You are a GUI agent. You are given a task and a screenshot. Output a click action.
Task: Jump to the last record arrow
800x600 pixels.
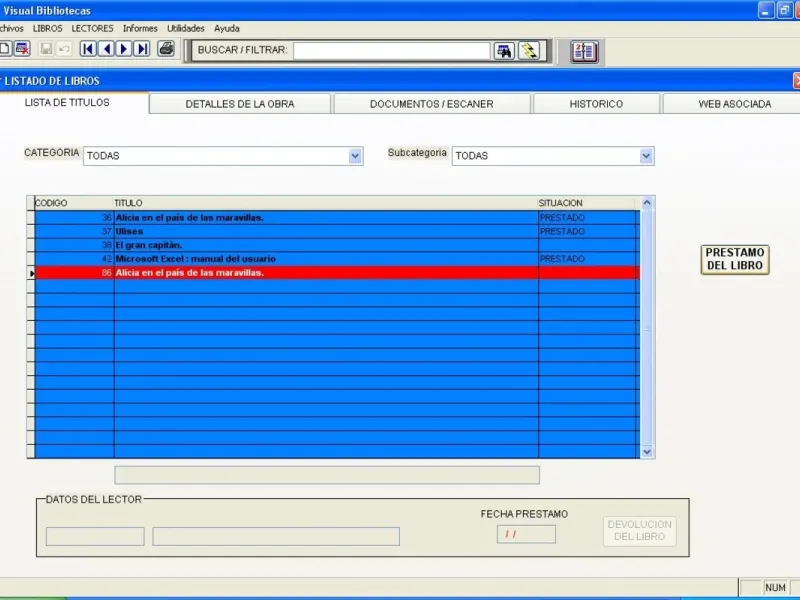[142, 49]
